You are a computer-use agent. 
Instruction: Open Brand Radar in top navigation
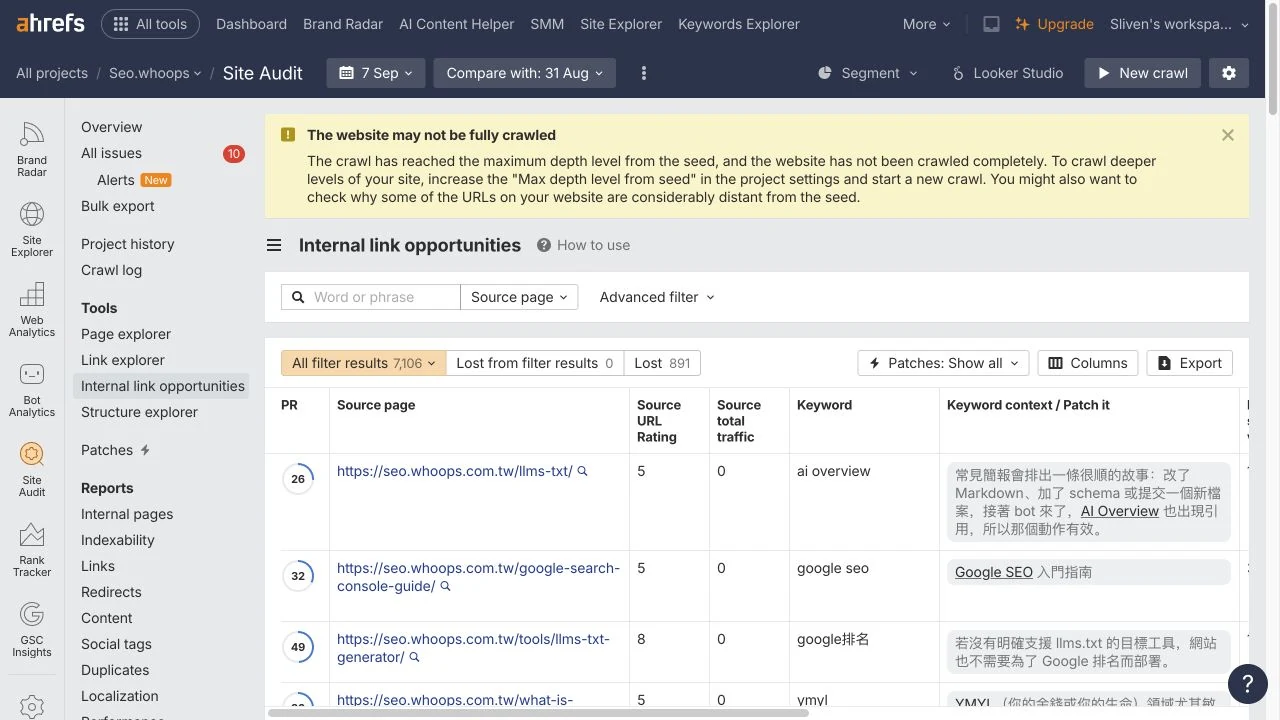[343, 24]
